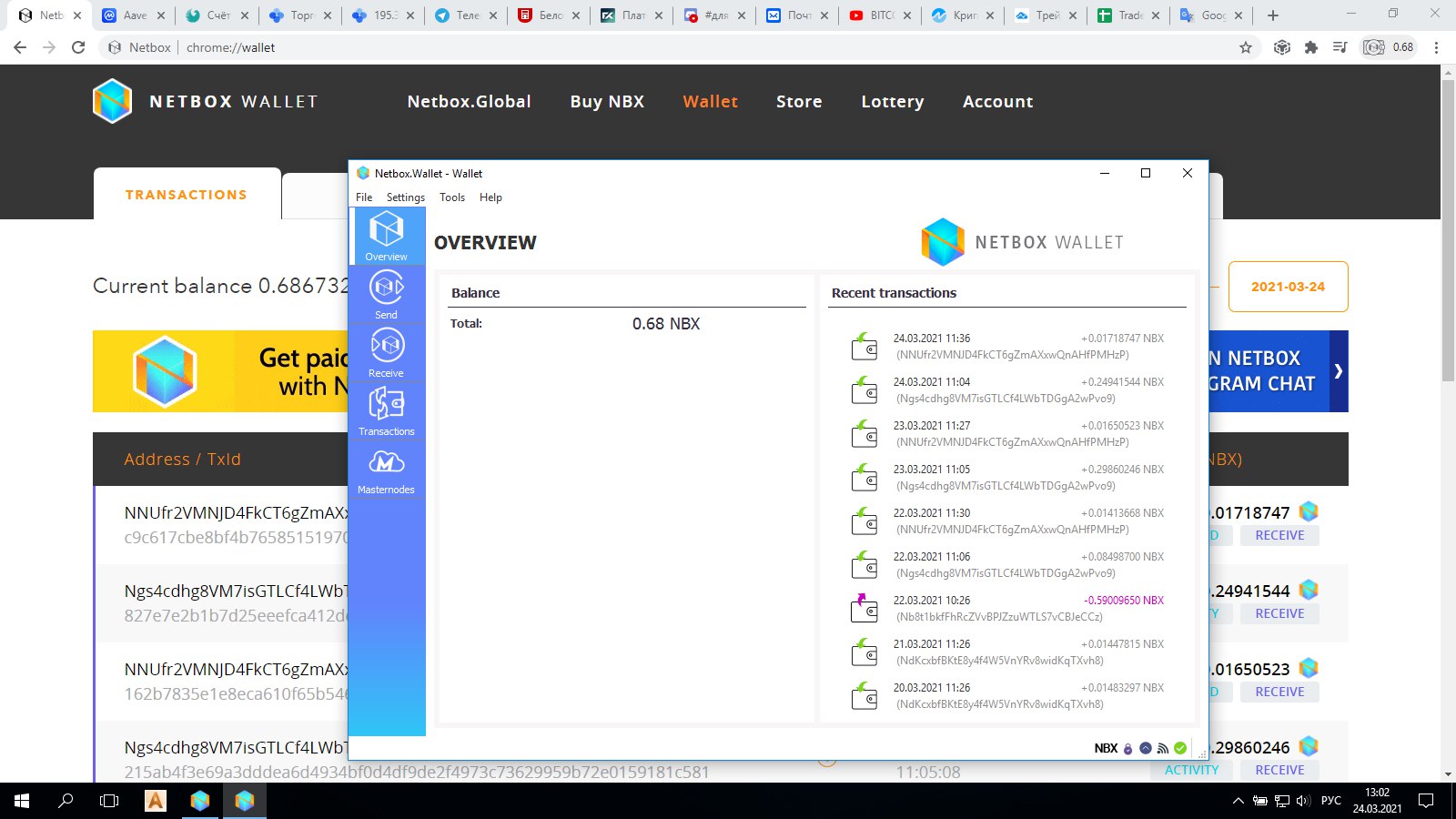Click the received icon for +0.01718747 NBX

point(864,346)
